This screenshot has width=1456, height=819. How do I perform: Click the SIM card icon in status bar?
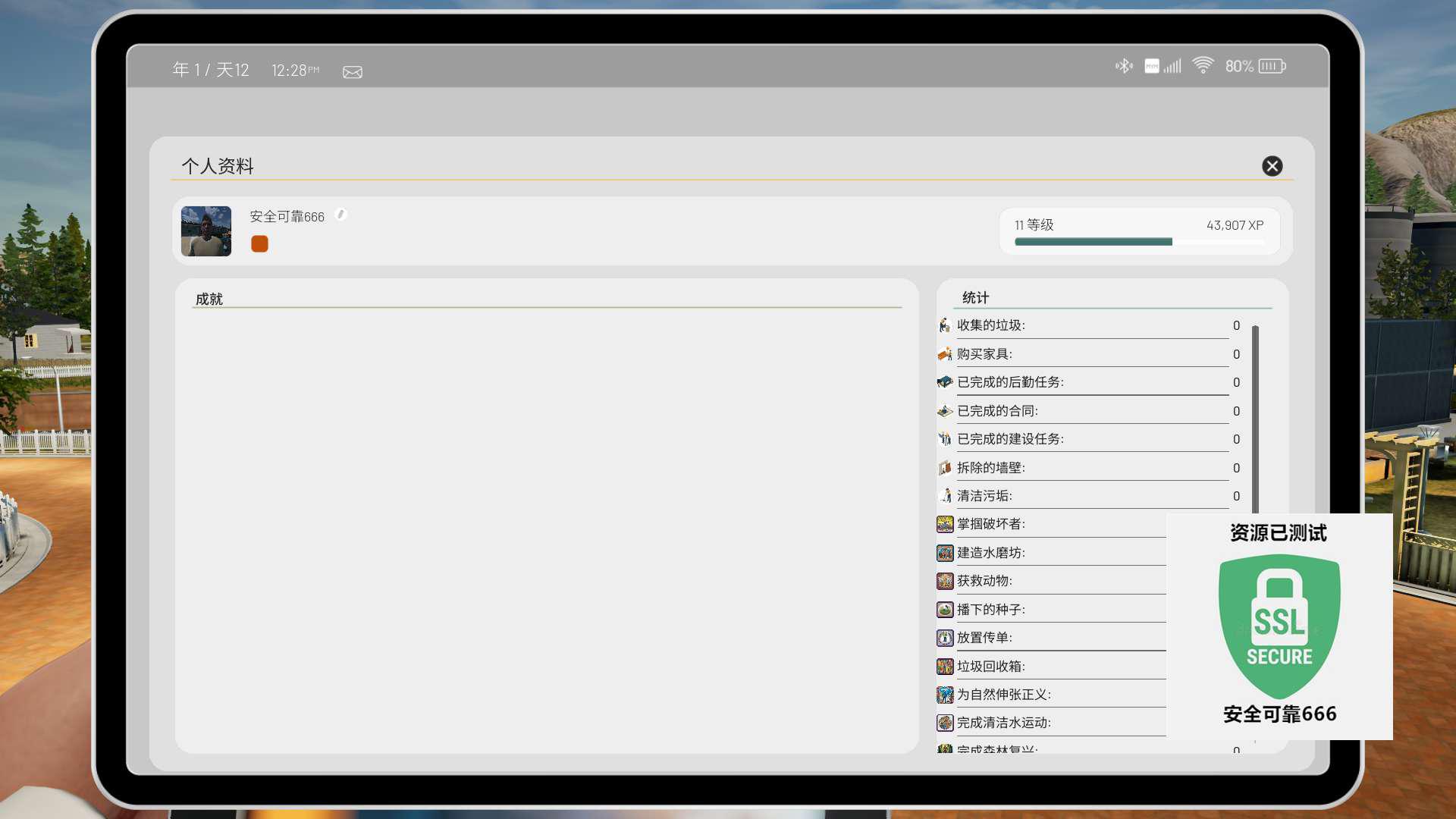tap(1152, 67)
